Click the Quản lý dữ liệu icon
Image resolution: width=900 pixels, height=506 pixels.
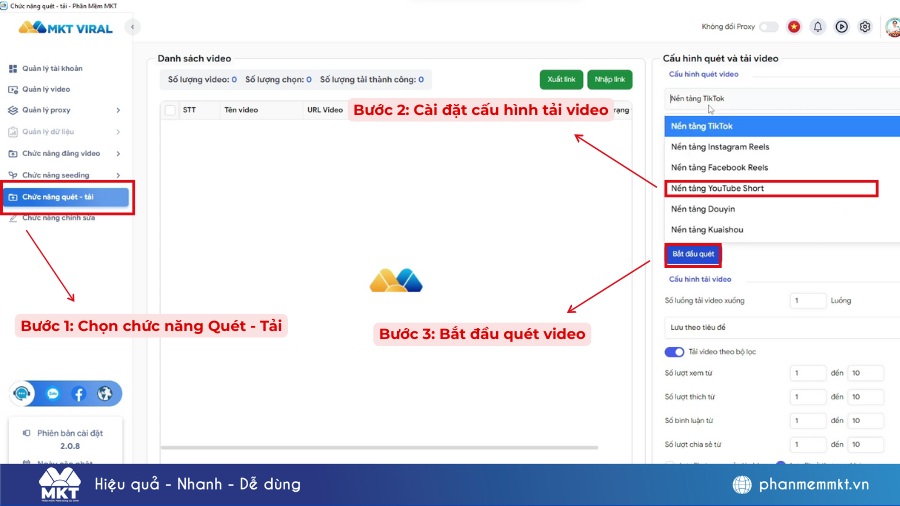tap(13, 132)
